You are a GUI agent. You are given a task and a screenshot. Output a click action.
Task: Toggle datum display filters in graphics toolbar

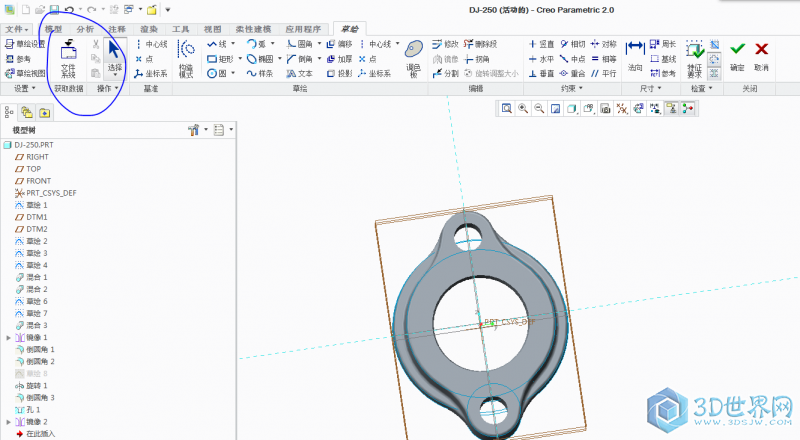tap(621, 108)
